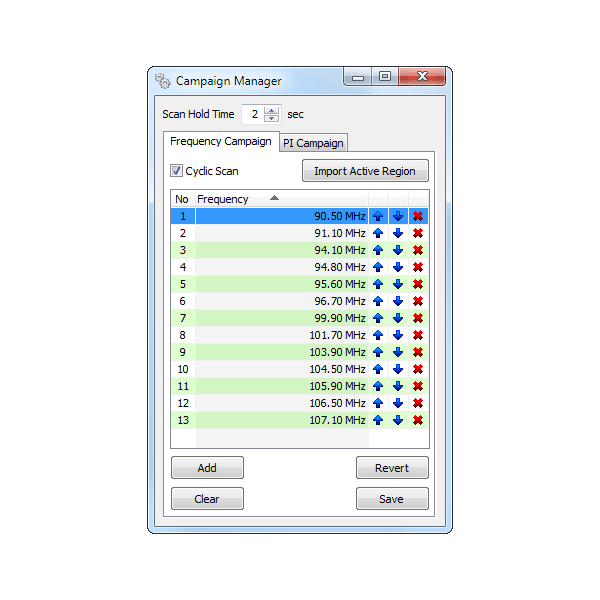
Task: Delete the 106.50 MHz entry
Action: (418, 403)
